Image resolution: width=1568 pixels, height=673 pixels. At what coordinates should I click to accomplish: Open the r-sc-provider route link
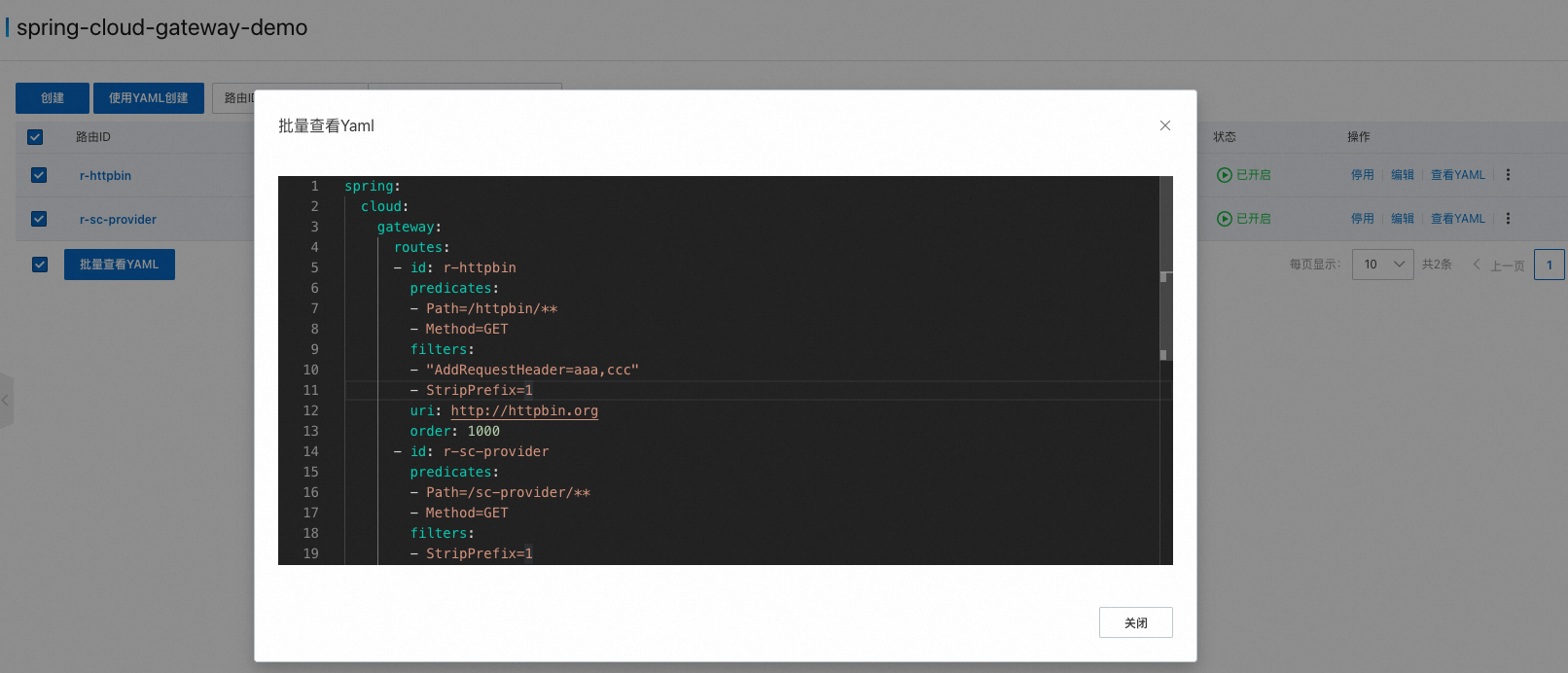[118, 220]
